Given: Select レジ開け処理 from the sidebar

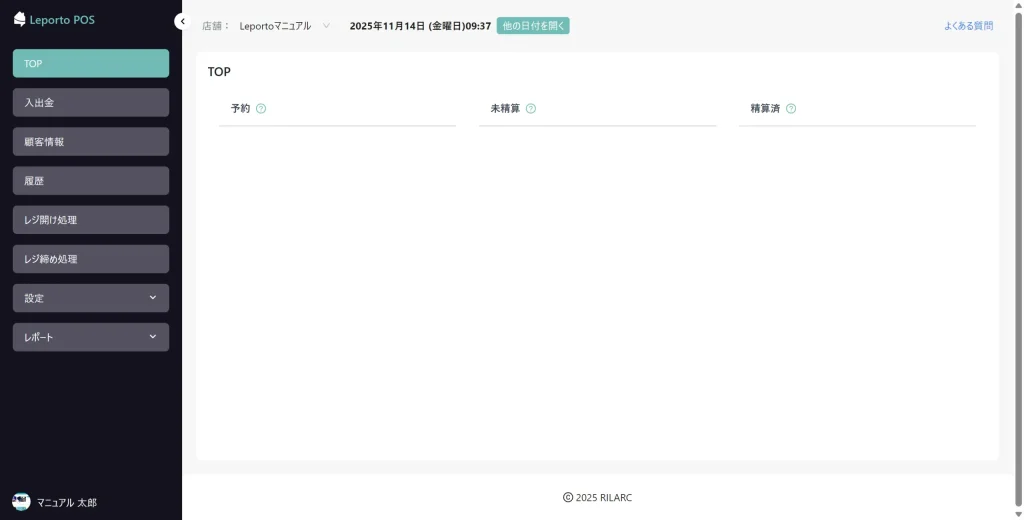Looking at the screenshot, I should [x=91, y=220].
